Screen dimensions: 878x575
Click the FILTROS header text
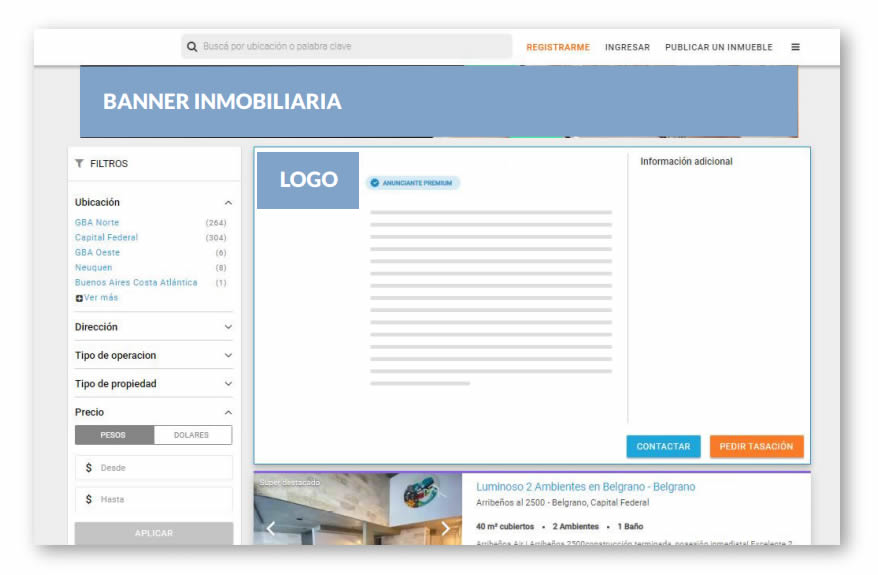[109, 163]
